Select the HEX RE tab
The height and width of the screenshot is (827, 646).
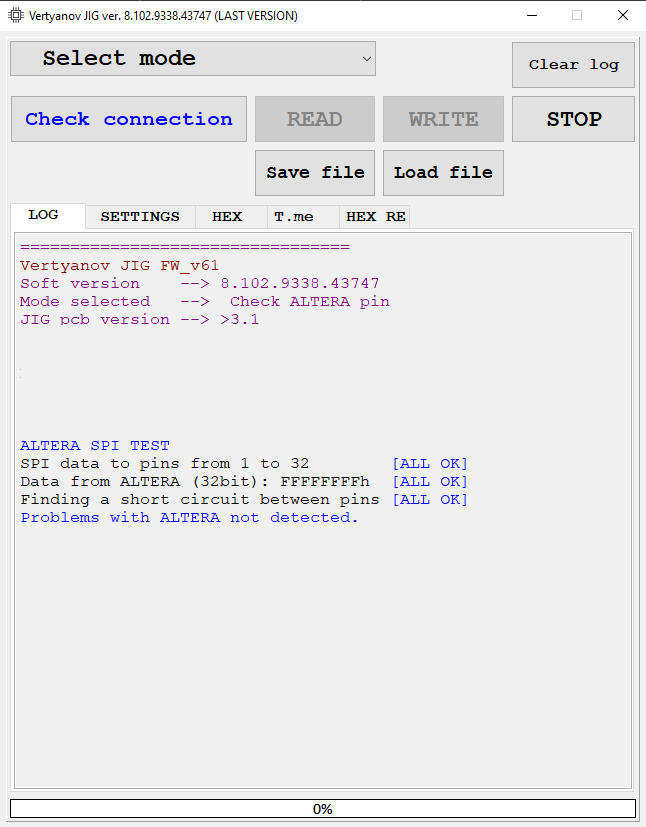tap(374, 217)
